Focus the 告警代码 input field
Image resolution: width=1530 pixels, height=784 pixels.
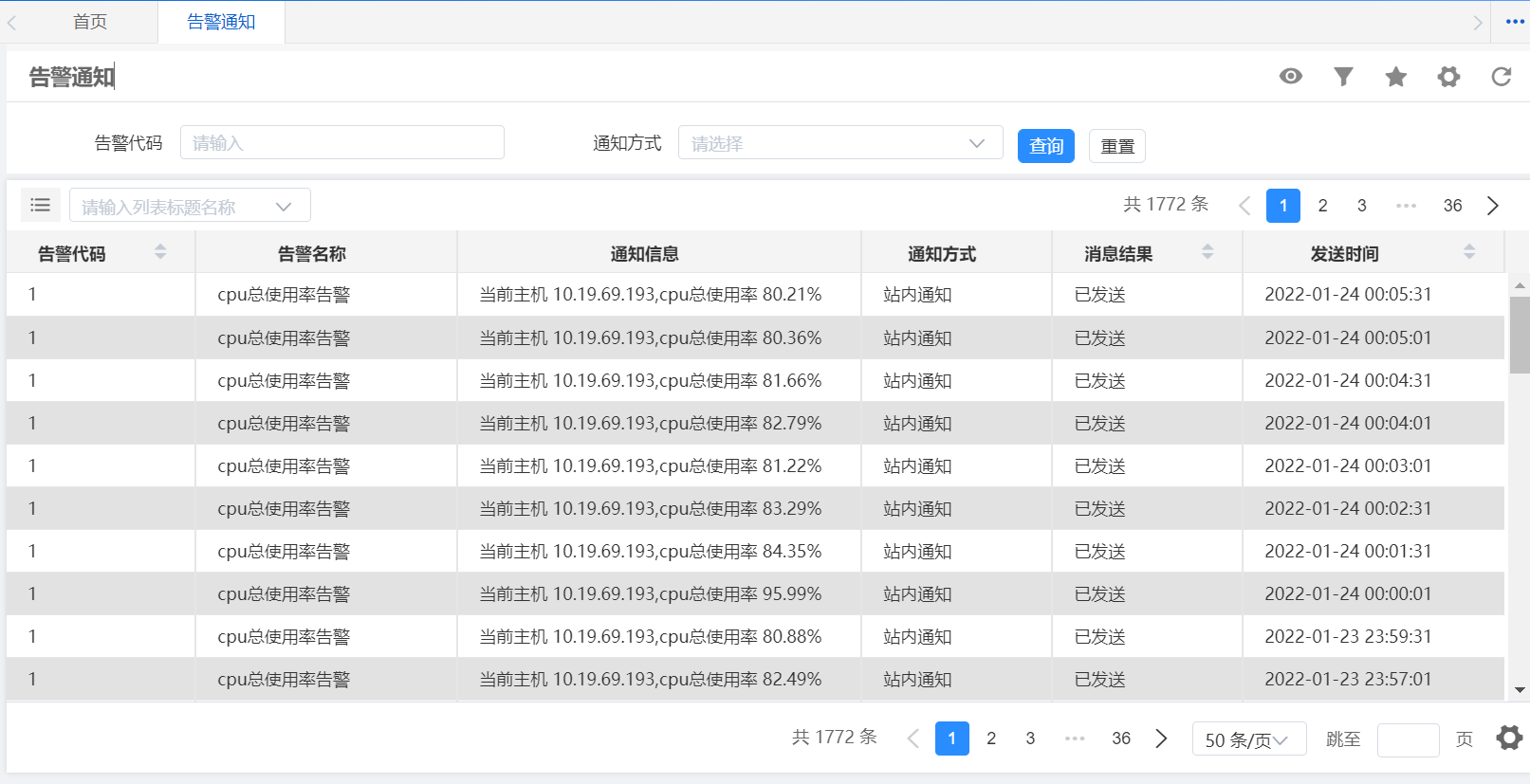point(342,143)
